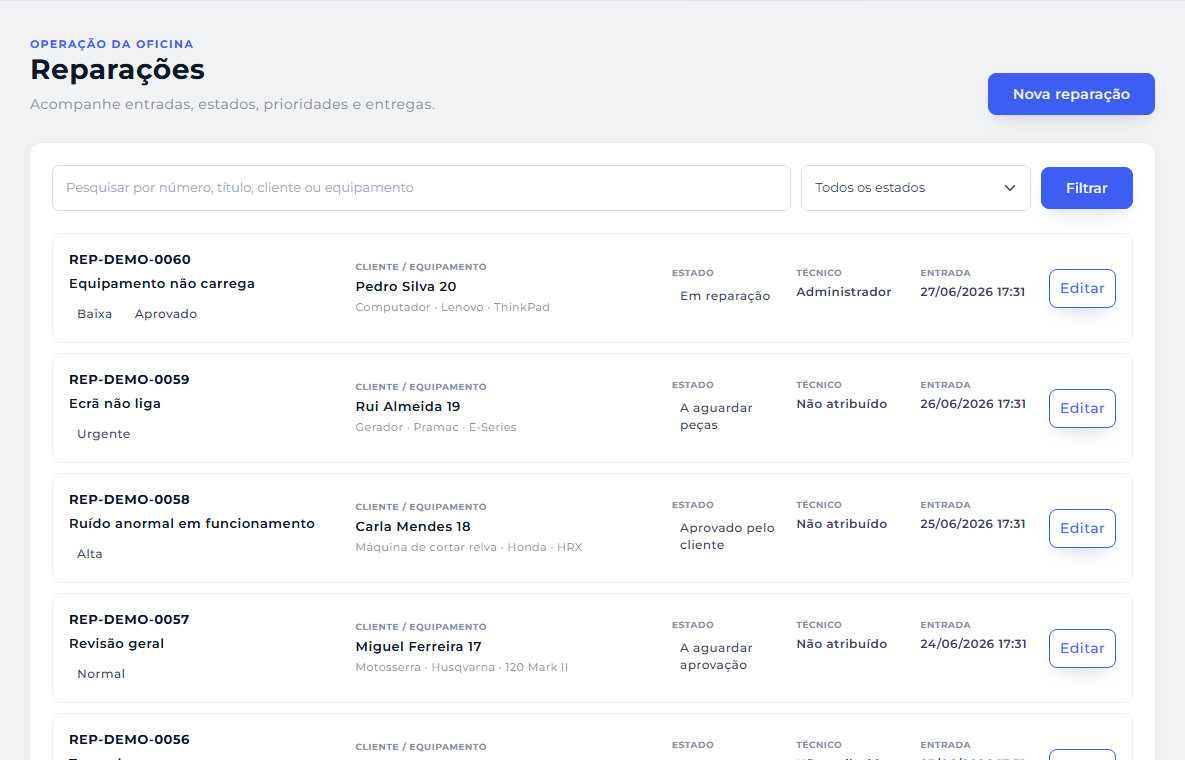Open the Todos os estados dropdown
This screenshot has width=1185, height=760.
[915, 188]
